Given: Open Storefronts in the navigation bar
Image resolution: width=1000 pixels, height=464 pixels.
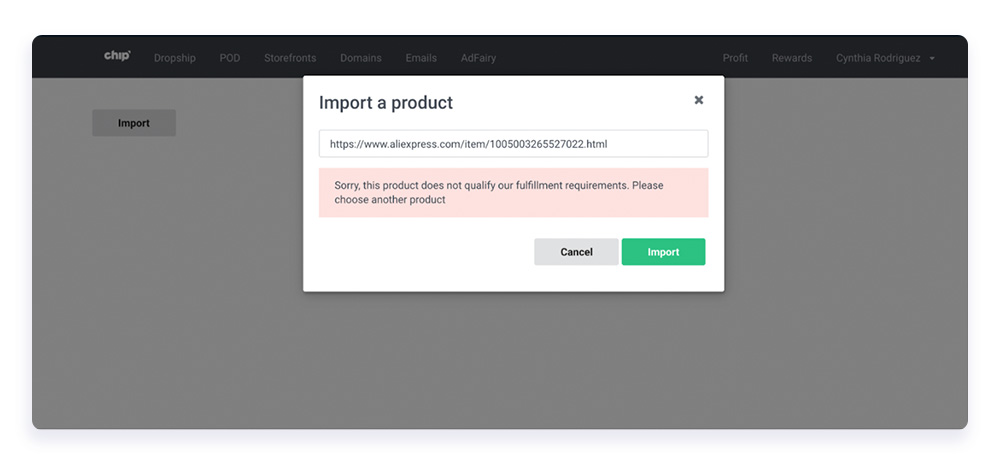Looking at the screenshot, I should [290, 58].
